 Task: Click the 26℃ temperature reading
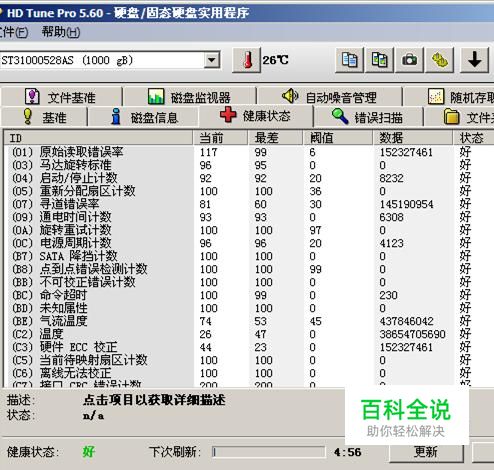click(x=275, y=60)
